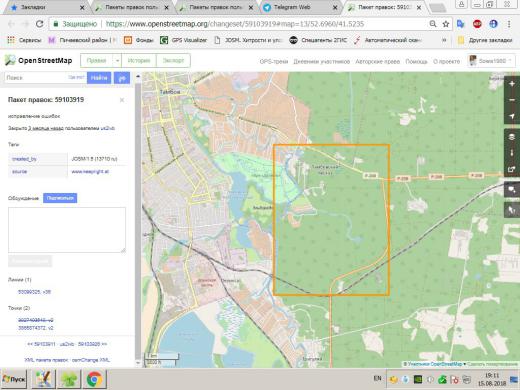
Task: Open the share map panel
Action: tap(512, 169)
